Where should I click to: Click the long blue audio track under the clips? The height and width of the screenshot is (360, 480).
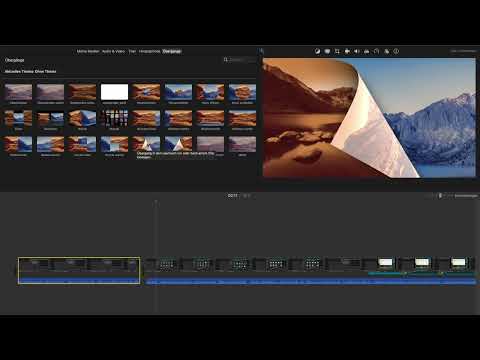[x=311, y=282]
